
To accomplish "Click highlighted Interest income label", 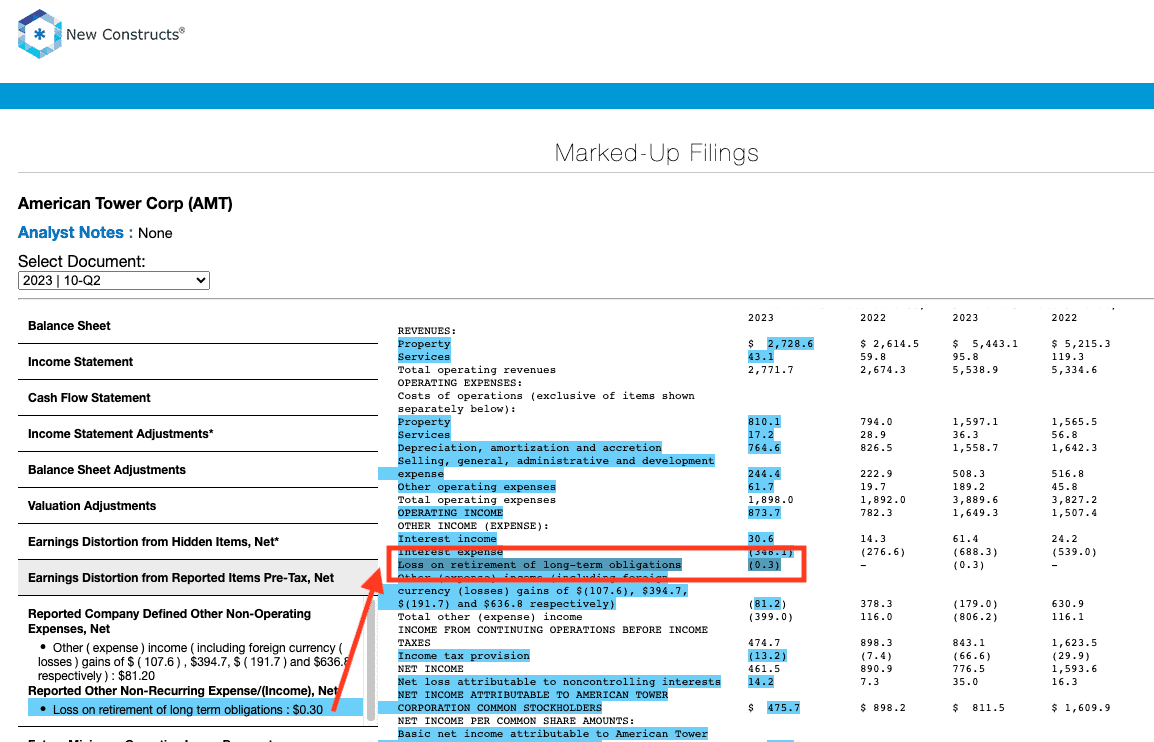I will 447,539.
